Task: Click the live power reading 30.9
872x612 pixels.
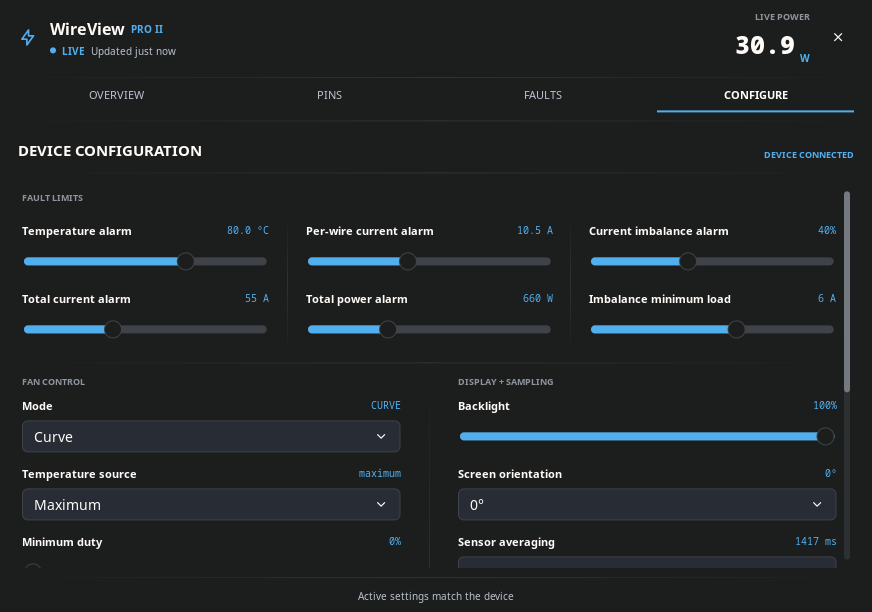Action: (765, 45)
